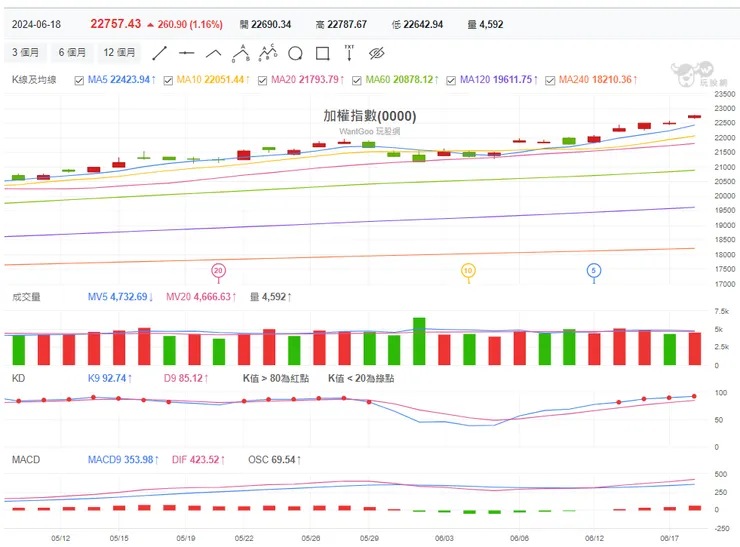Select the ABCD wave pattern tool
740x547 pixels.
click(x=268, y=52)
